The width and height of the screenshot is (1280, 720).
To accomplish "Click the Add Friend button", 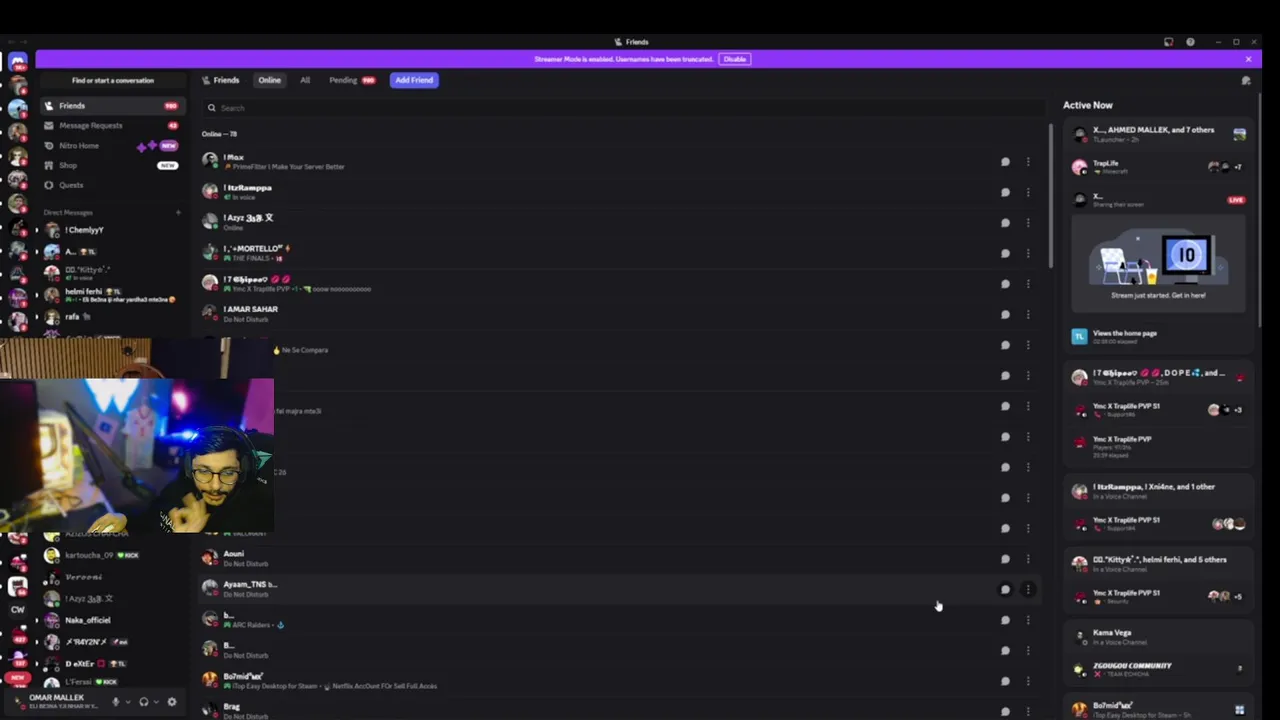I will coord(414,80).
